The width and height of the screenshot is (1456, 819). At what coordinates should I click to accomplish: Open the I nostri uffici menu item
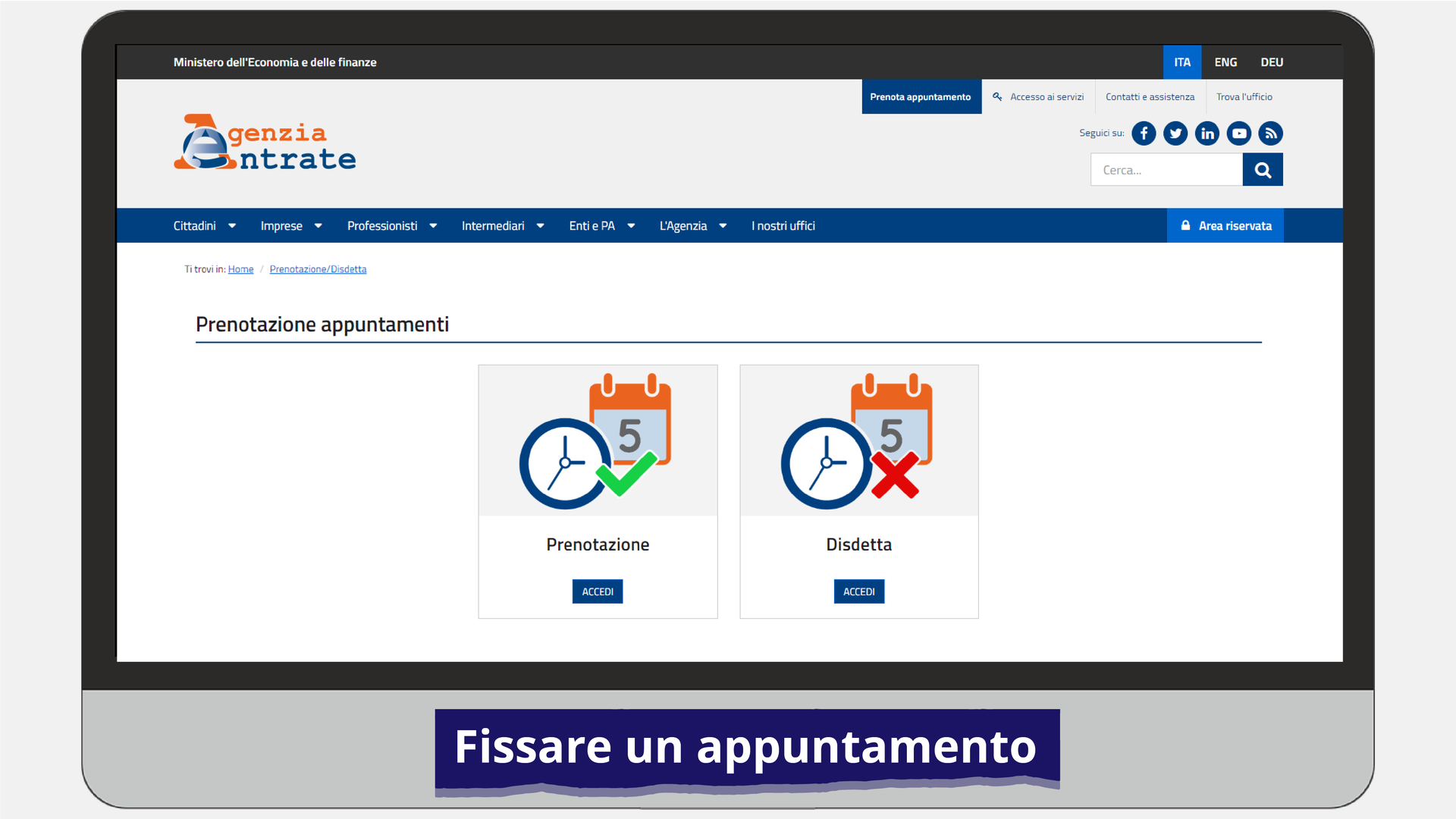click(x=783, y=226)
